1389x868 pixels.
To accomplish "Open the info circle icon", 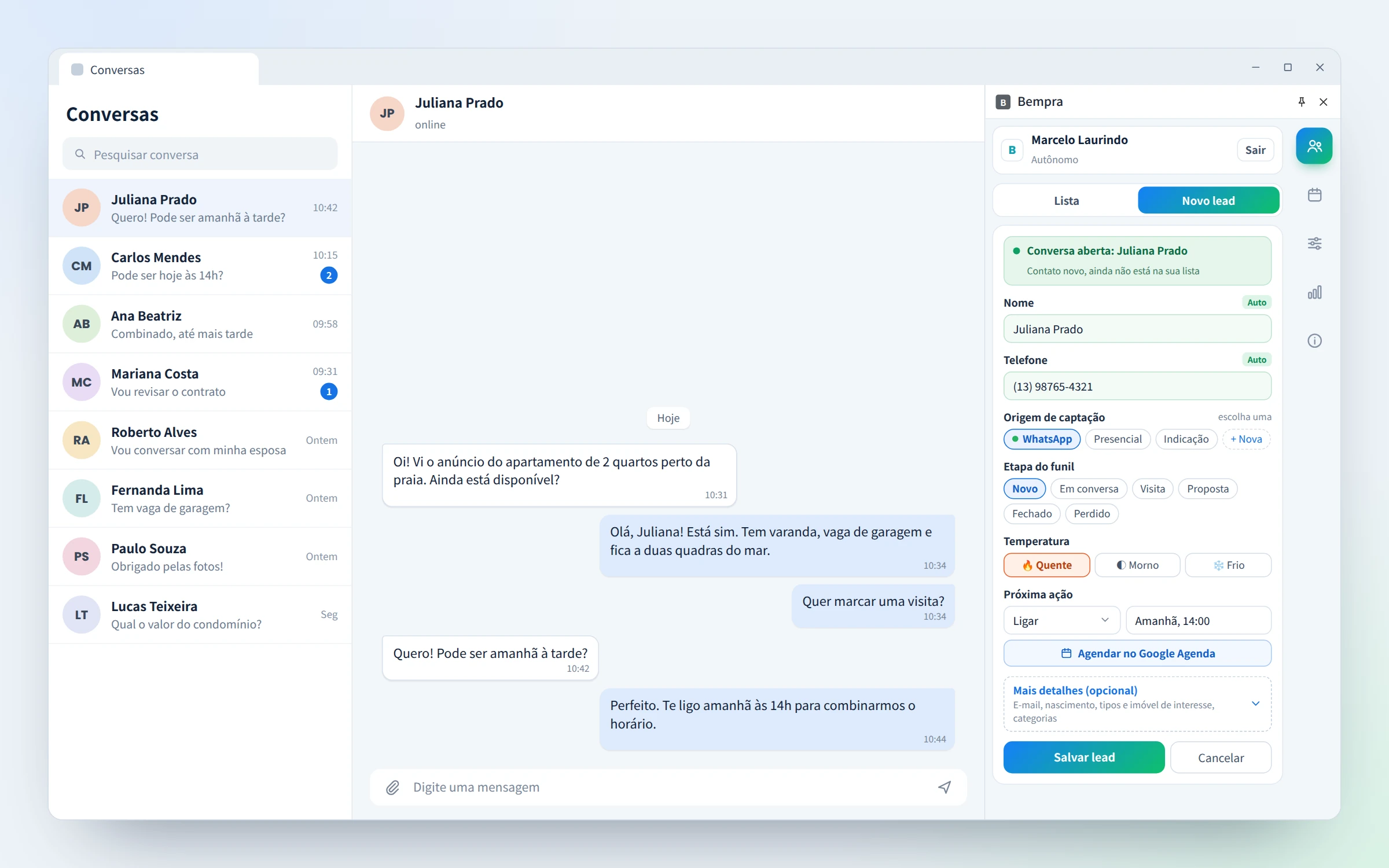I will pyautogui.click(x=1314, y=341).
